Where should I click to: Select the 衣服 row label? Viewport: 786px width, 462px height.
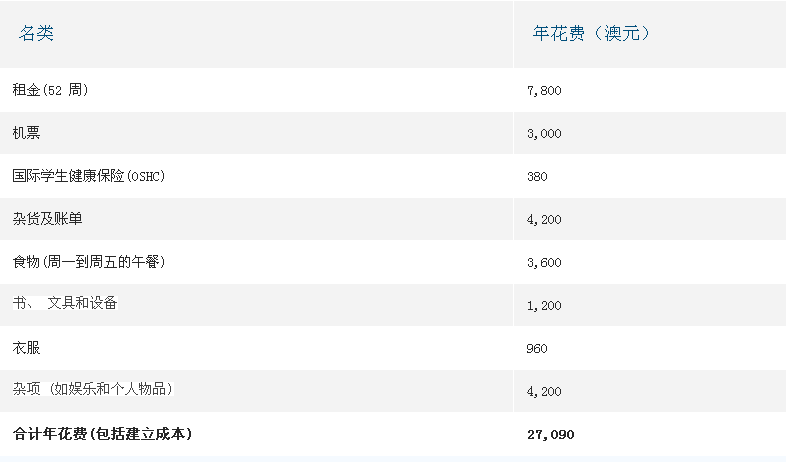pyautogui.click(x=26, y=348)
